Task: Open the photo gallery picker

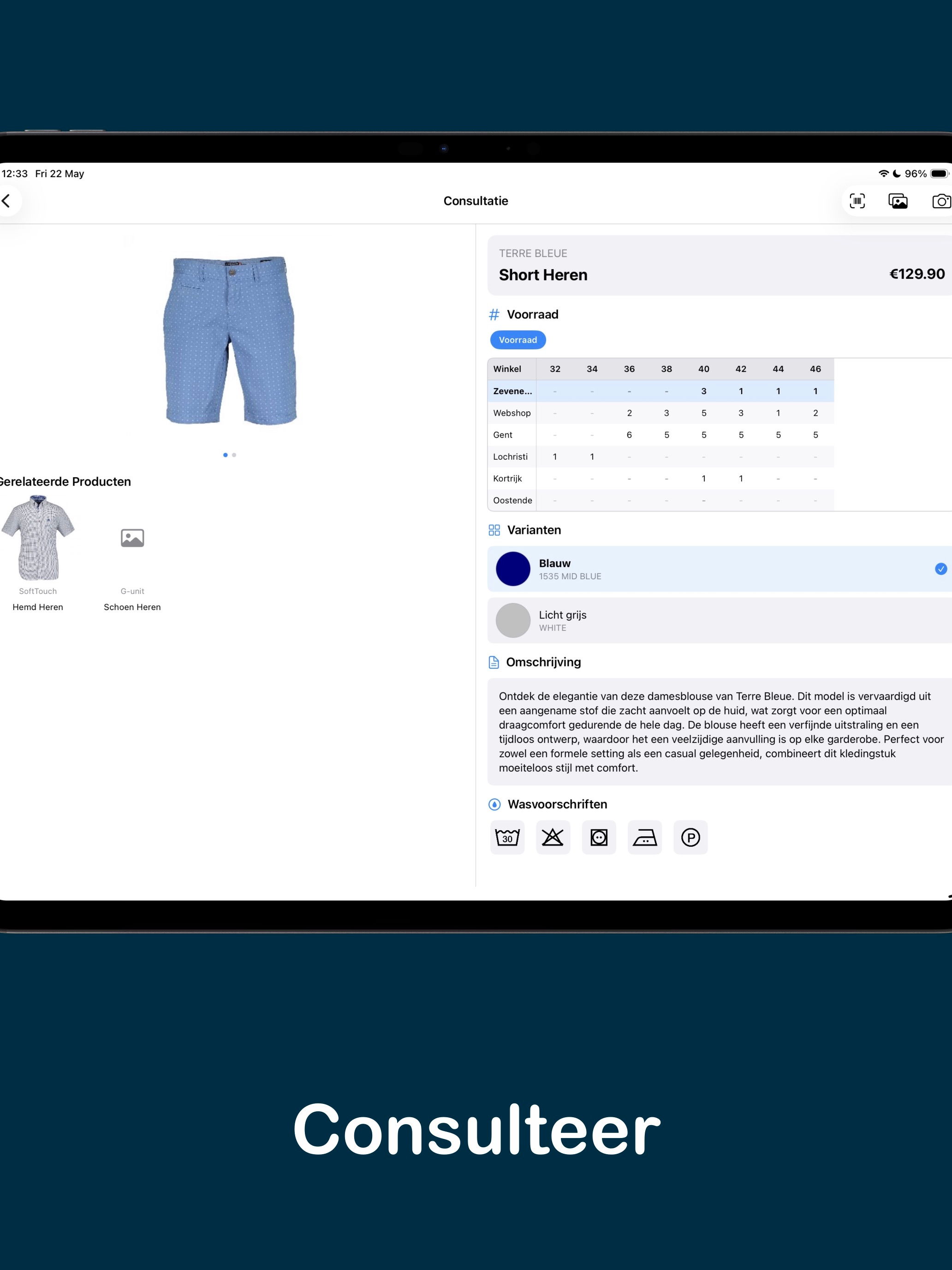Action: coord(898,201)
